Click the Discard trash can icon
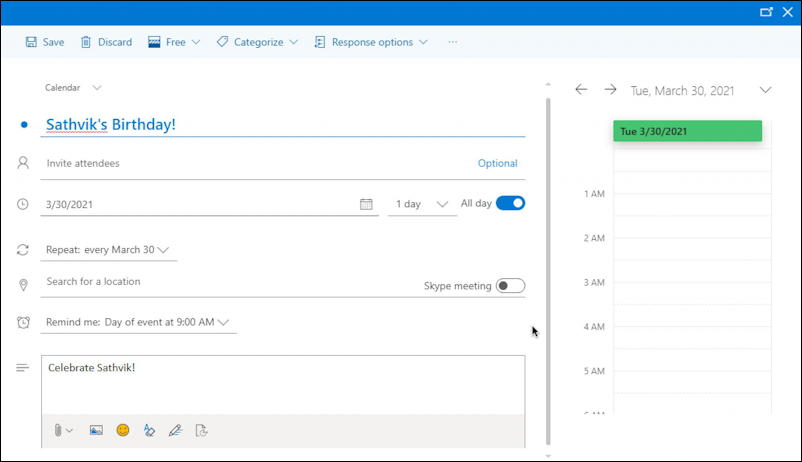The width and height of the screenshot is (802, 462). click(86, 42)
